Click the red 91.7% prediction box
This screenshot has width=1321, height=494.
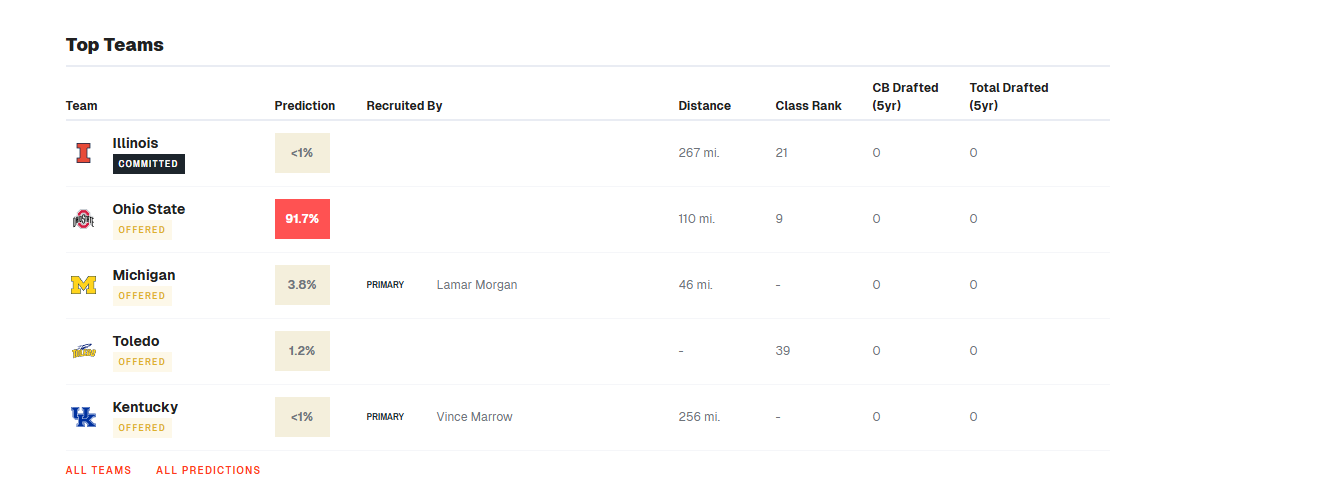(x=302, y=219)
